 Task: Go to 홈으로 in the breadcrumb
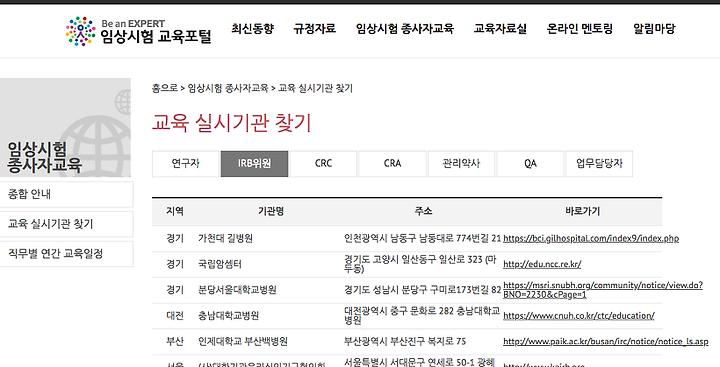pyautogui.click(x=164, y=88)
